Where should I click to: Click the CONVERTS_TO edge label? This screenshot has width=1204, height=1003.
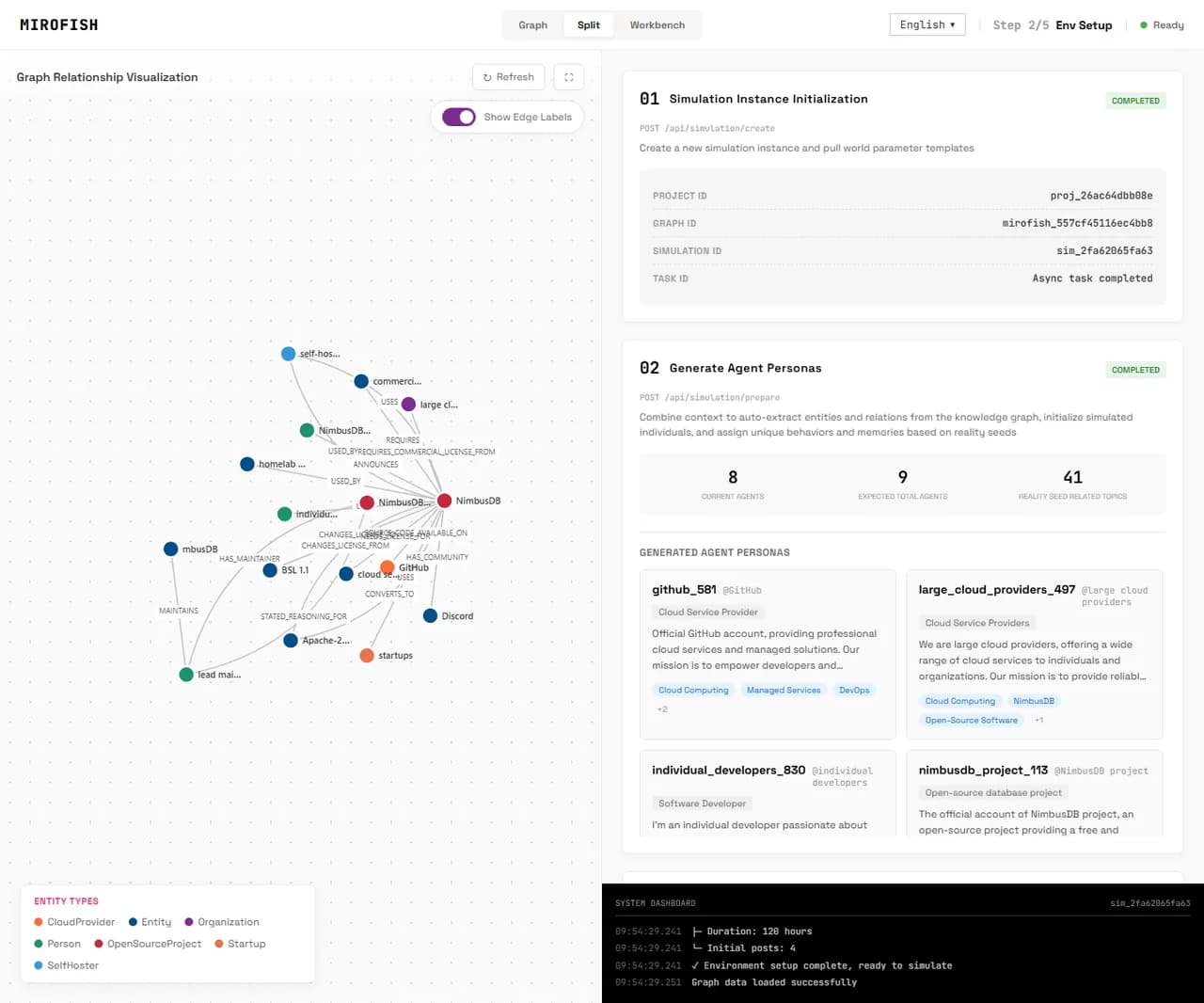[x=389, y=594]
